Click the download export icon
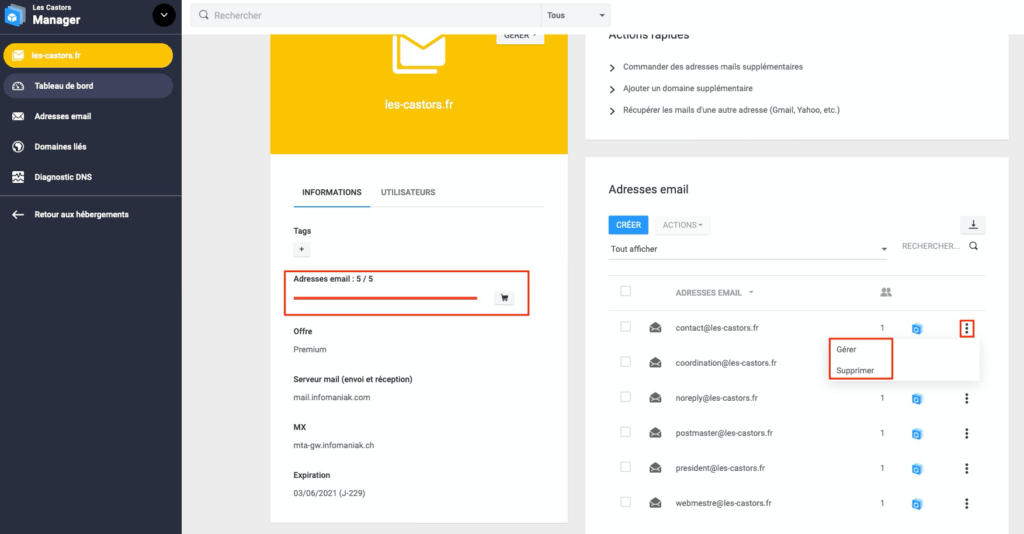1024x534 pixels. click(973, 225)
